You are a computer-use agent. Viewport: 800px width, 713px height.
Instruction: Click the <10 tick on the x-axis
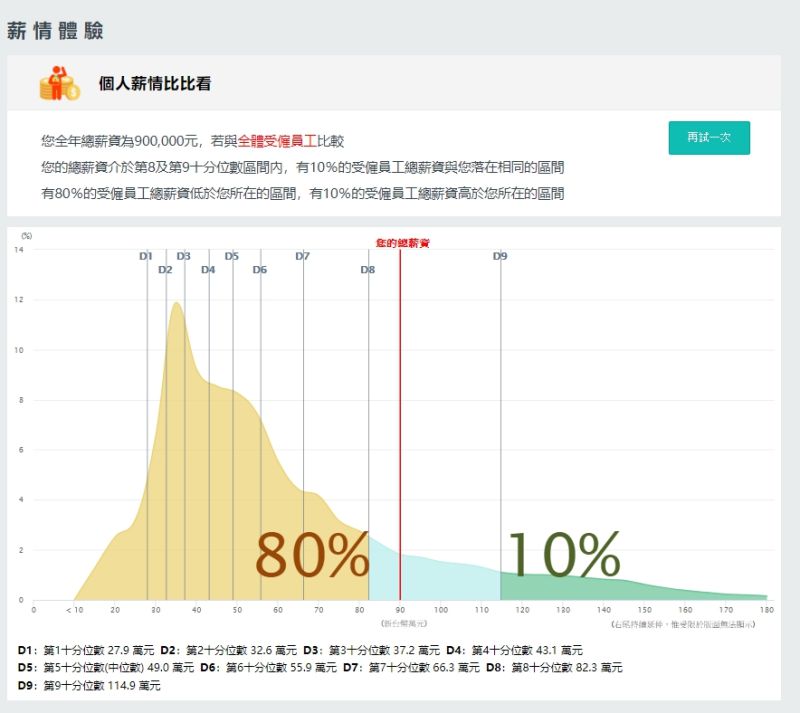74,609
